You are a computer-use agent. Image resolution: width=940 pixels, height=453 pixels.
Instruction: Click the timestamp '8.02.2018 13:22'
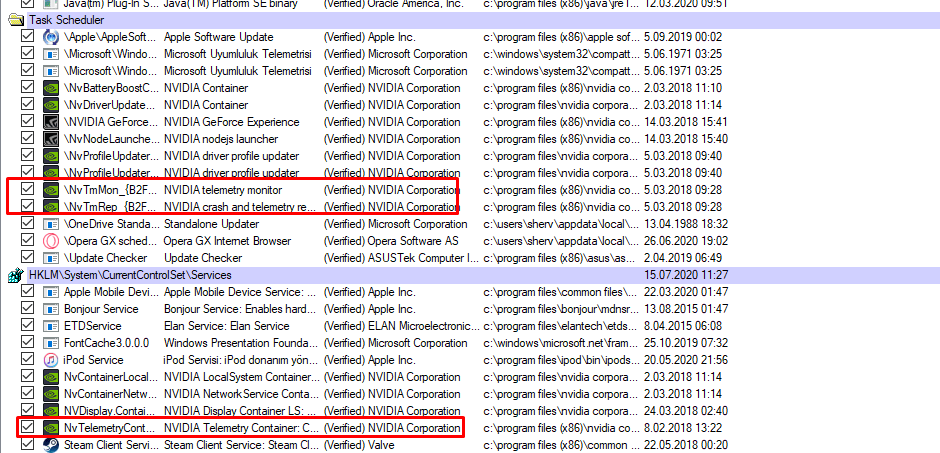click(683, 428)
